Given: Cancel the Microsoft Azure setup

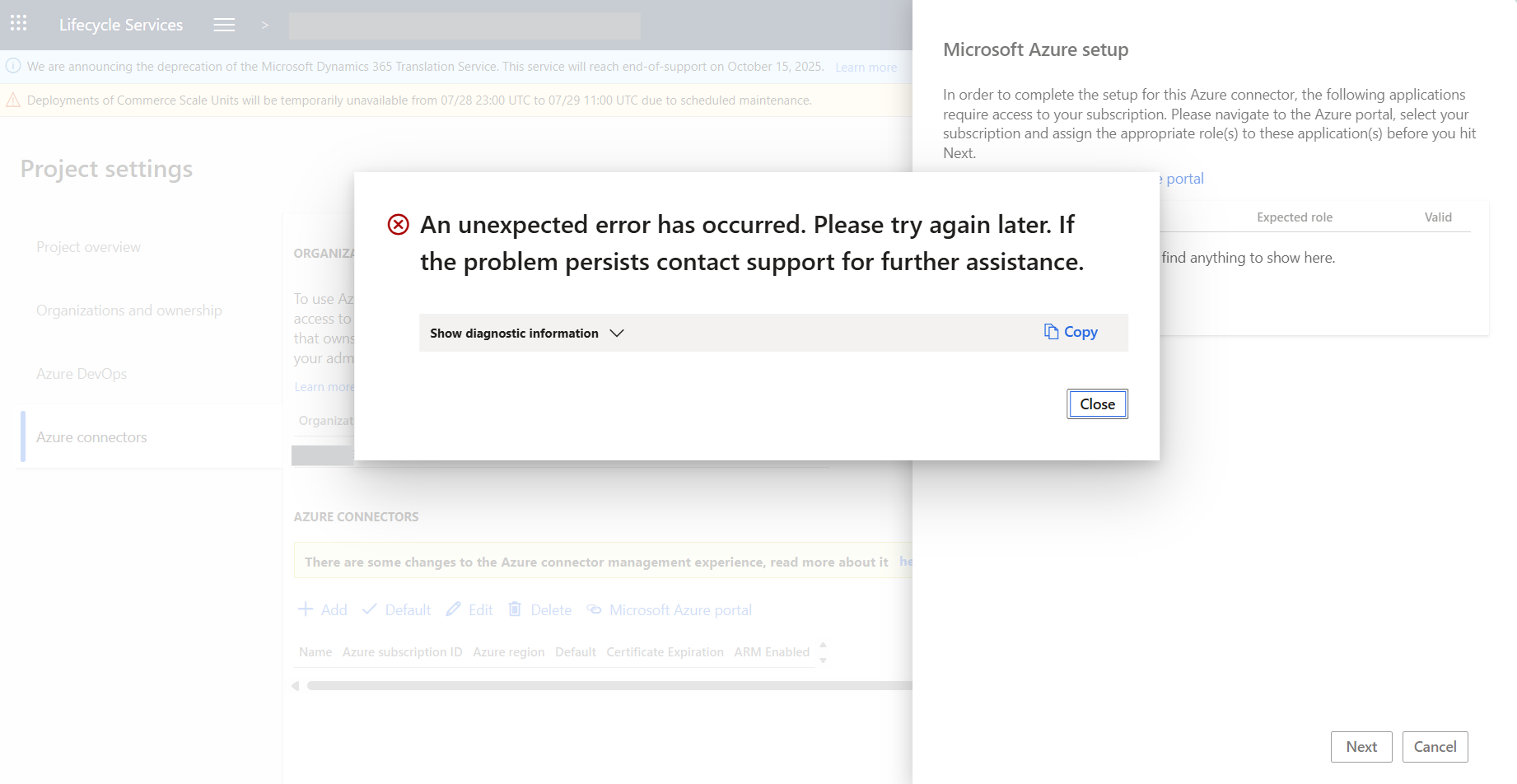Looking at the screenshot, I should click(1435, 746).
